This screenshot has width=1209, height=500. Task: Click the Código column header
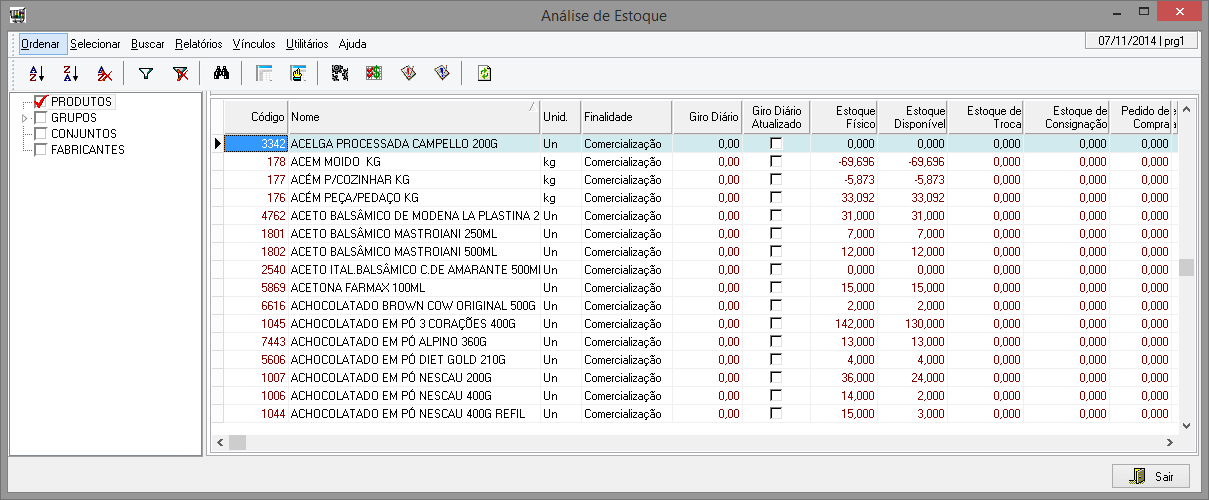click(x=255, y=117)
